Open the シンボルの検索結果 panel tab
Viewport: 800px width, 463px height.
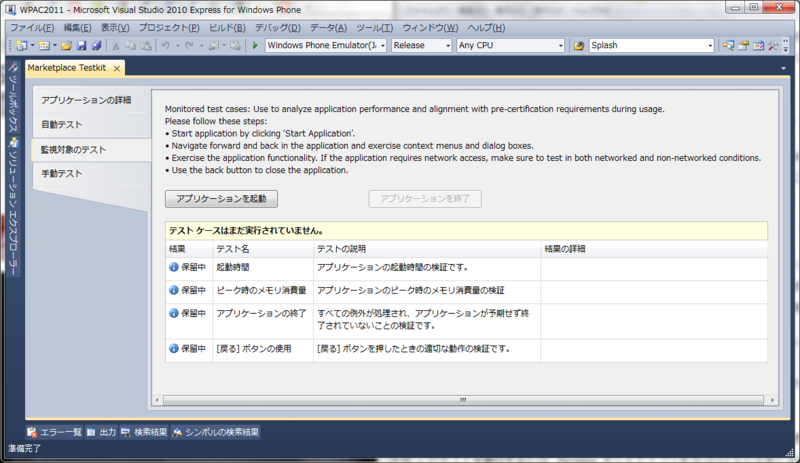tap(215, 432)
